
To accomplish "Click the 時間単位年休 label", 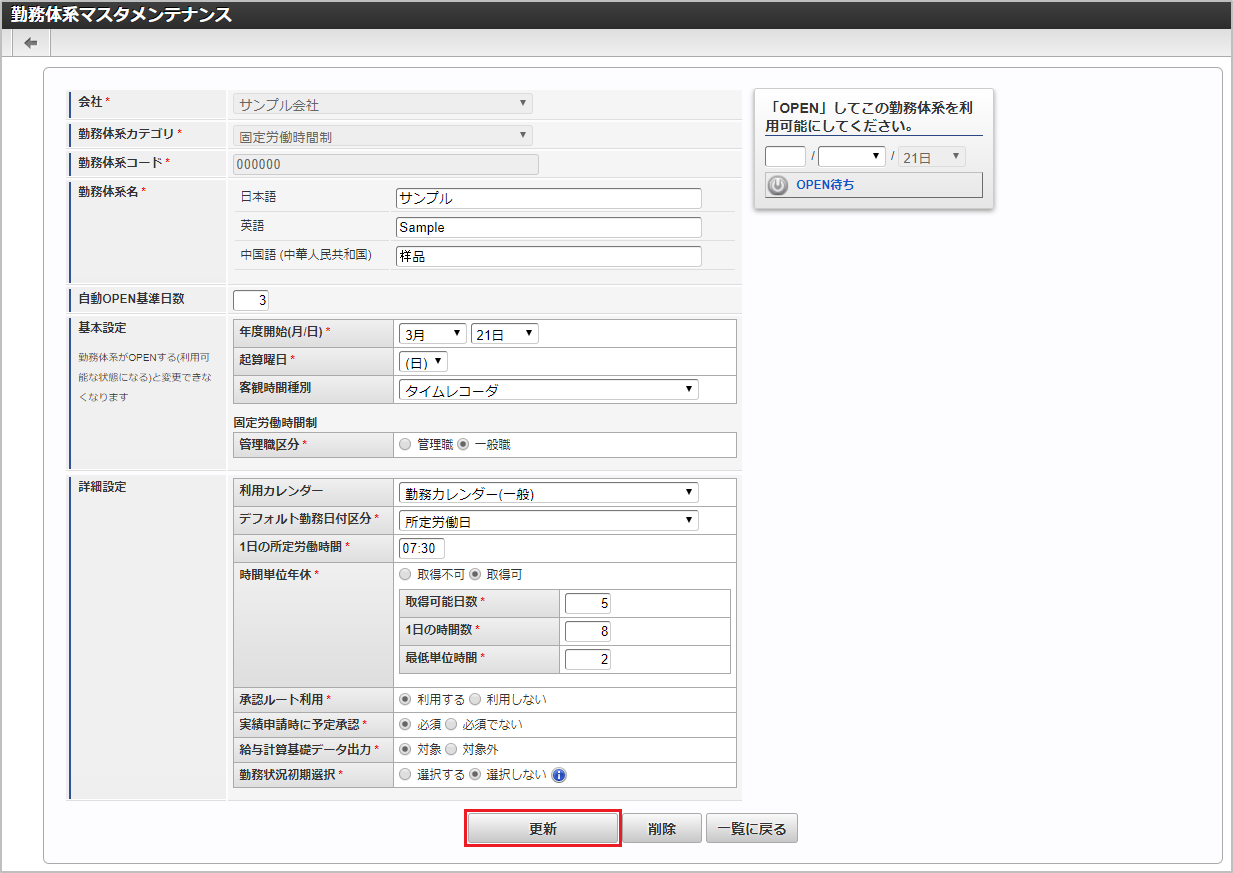I will [276, 575].
